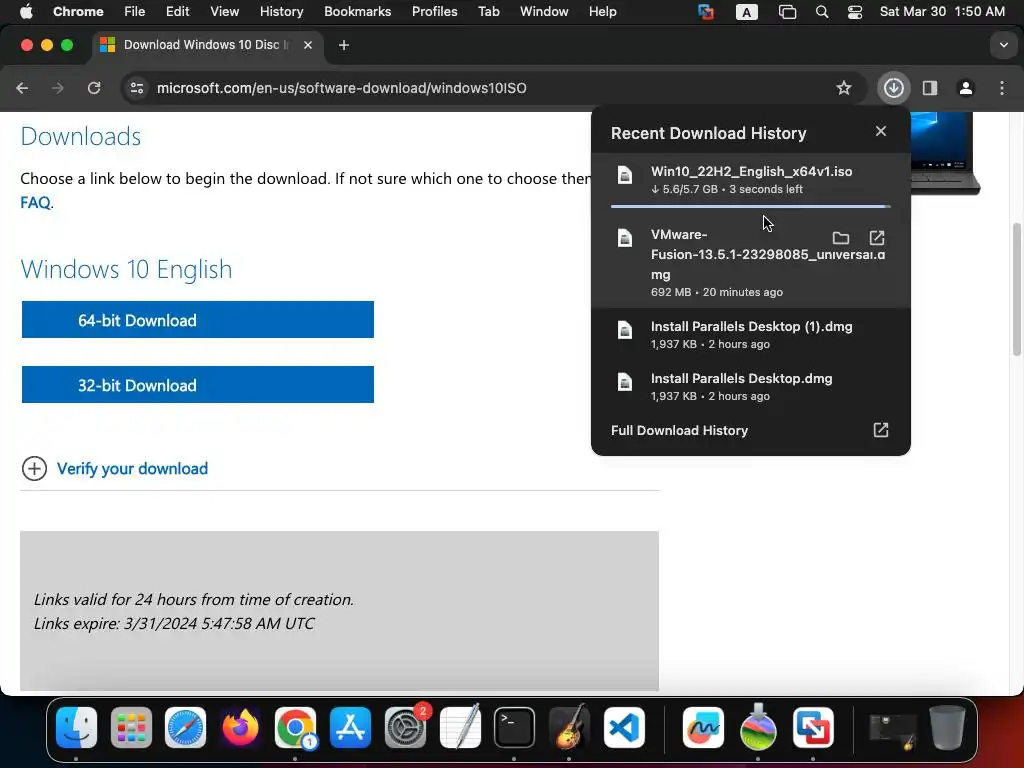Image resolution: width=1024 pixels, height=768 pixels.
Task: View site information icon in address bar
Action: [136, 88]
